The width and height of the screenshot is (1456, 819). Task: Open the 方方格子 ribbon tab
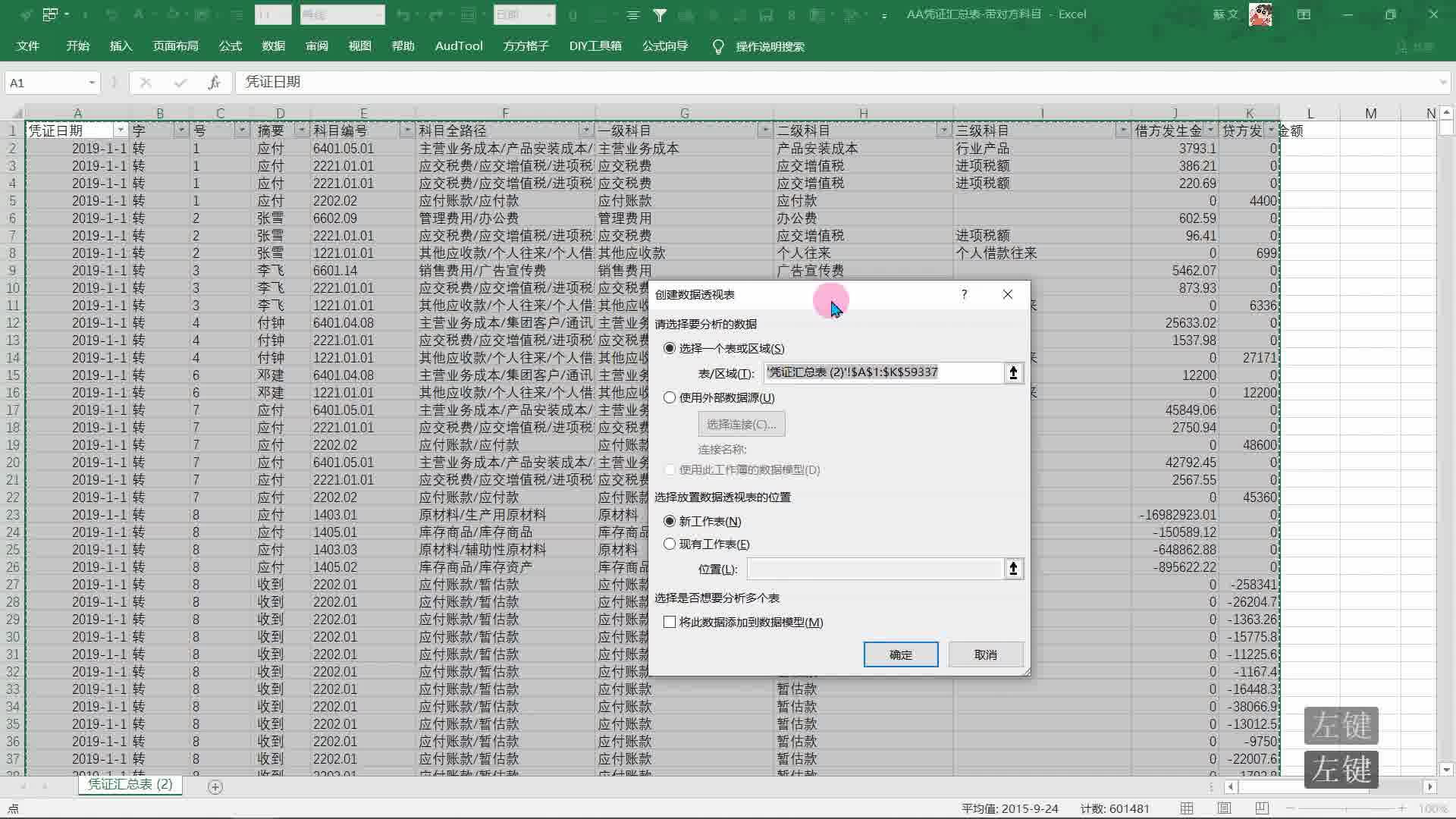526,46
